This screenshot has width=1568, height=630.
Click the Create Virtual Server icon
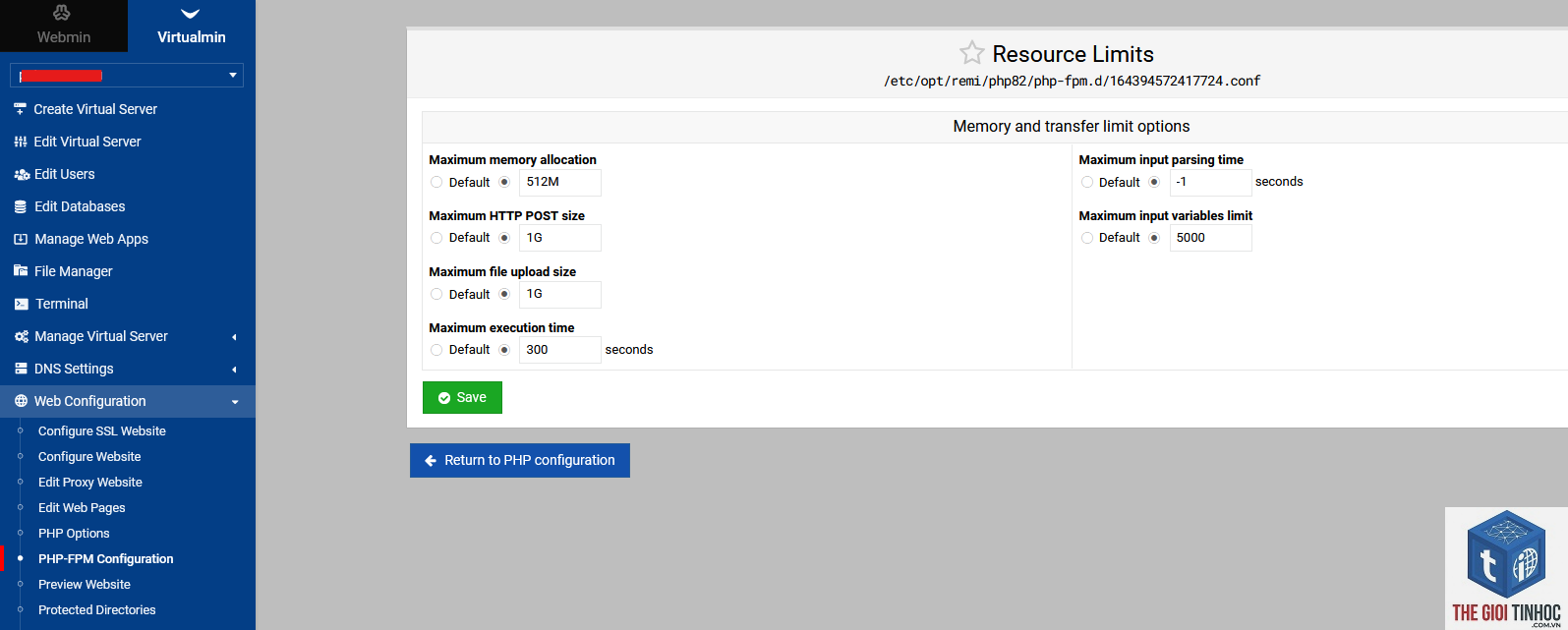pos(20,109)
